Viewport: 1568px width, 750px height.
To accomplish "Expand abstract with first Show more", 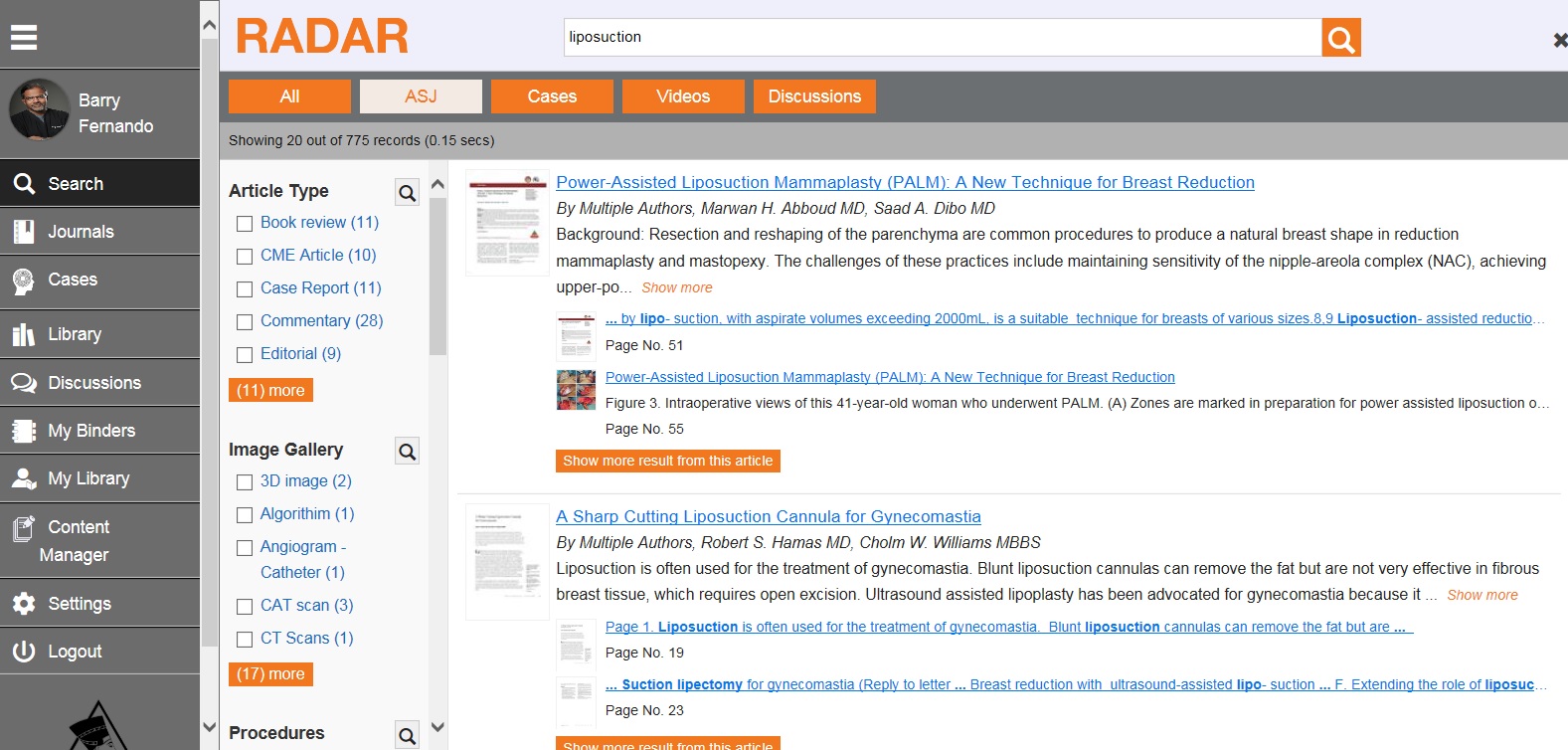I will pyautogui.click(x=676, y=287).
